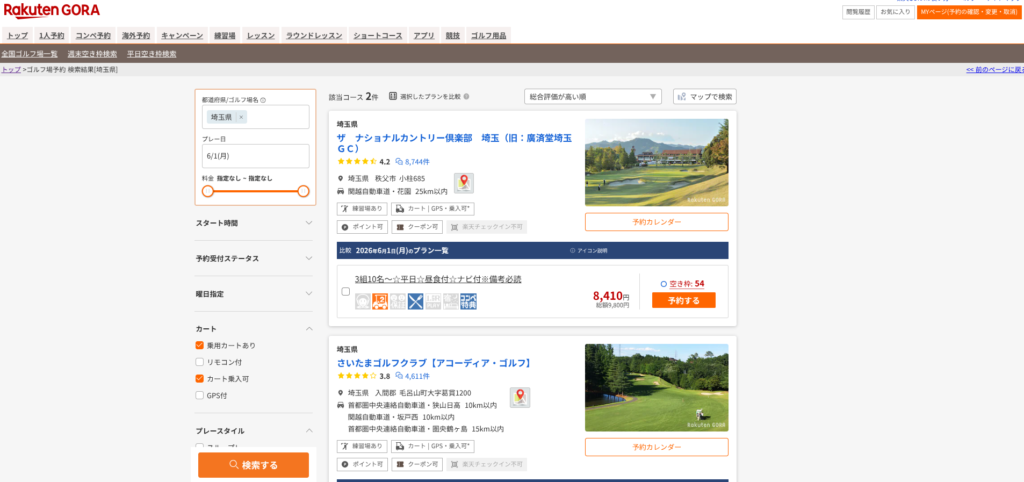Open 予約カレンダー for さいたまゴルフクラブ

click(x=656, y=447)
